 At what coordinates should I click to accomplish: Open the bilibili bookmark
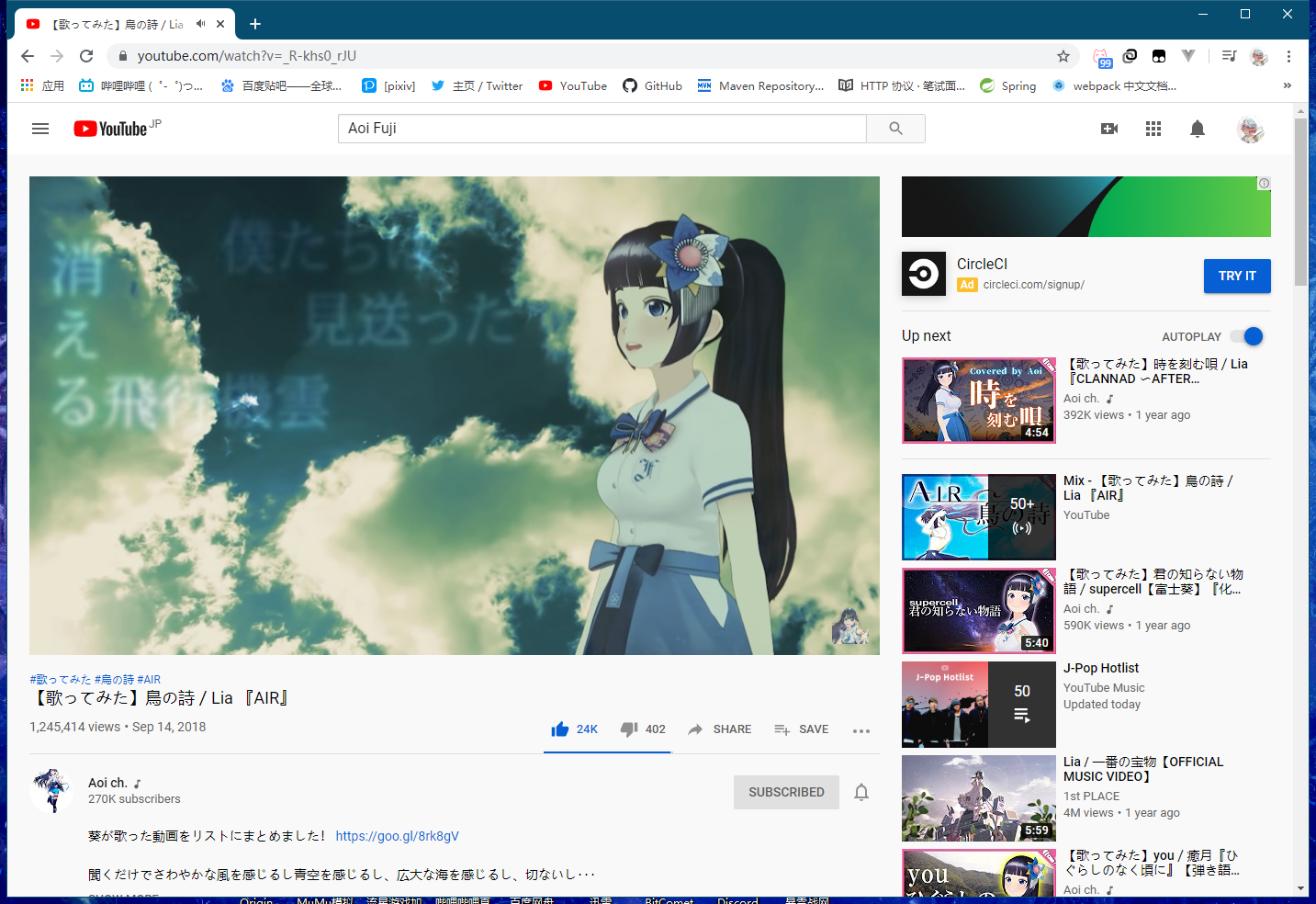point(141,85)
